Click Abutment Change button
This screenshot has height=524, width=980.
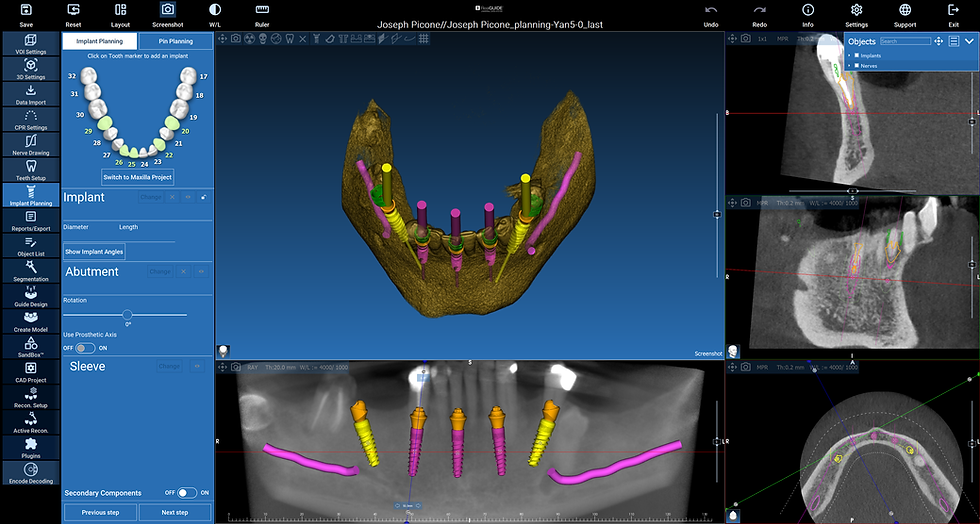point(160,271)
